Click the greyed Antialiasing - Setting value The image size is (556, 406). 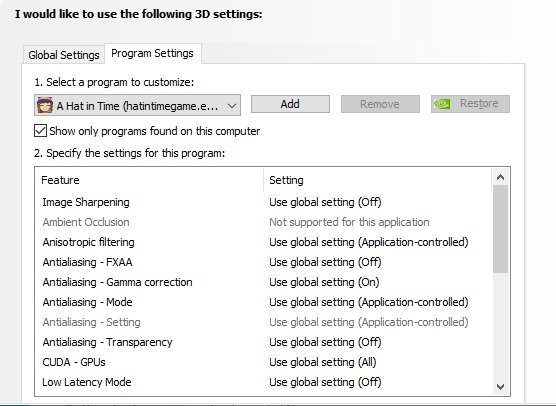[369, 322]
